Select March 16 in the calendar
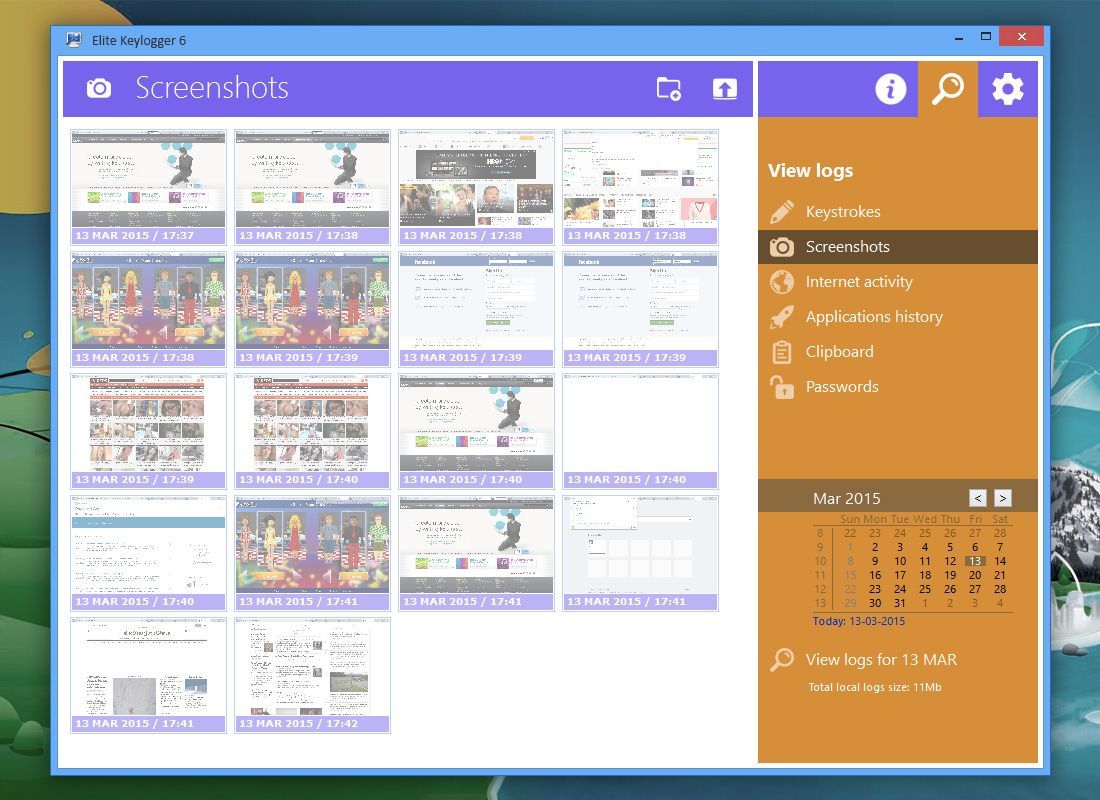The width and height of the screenshot is (1100, 800). pos(875,575)
